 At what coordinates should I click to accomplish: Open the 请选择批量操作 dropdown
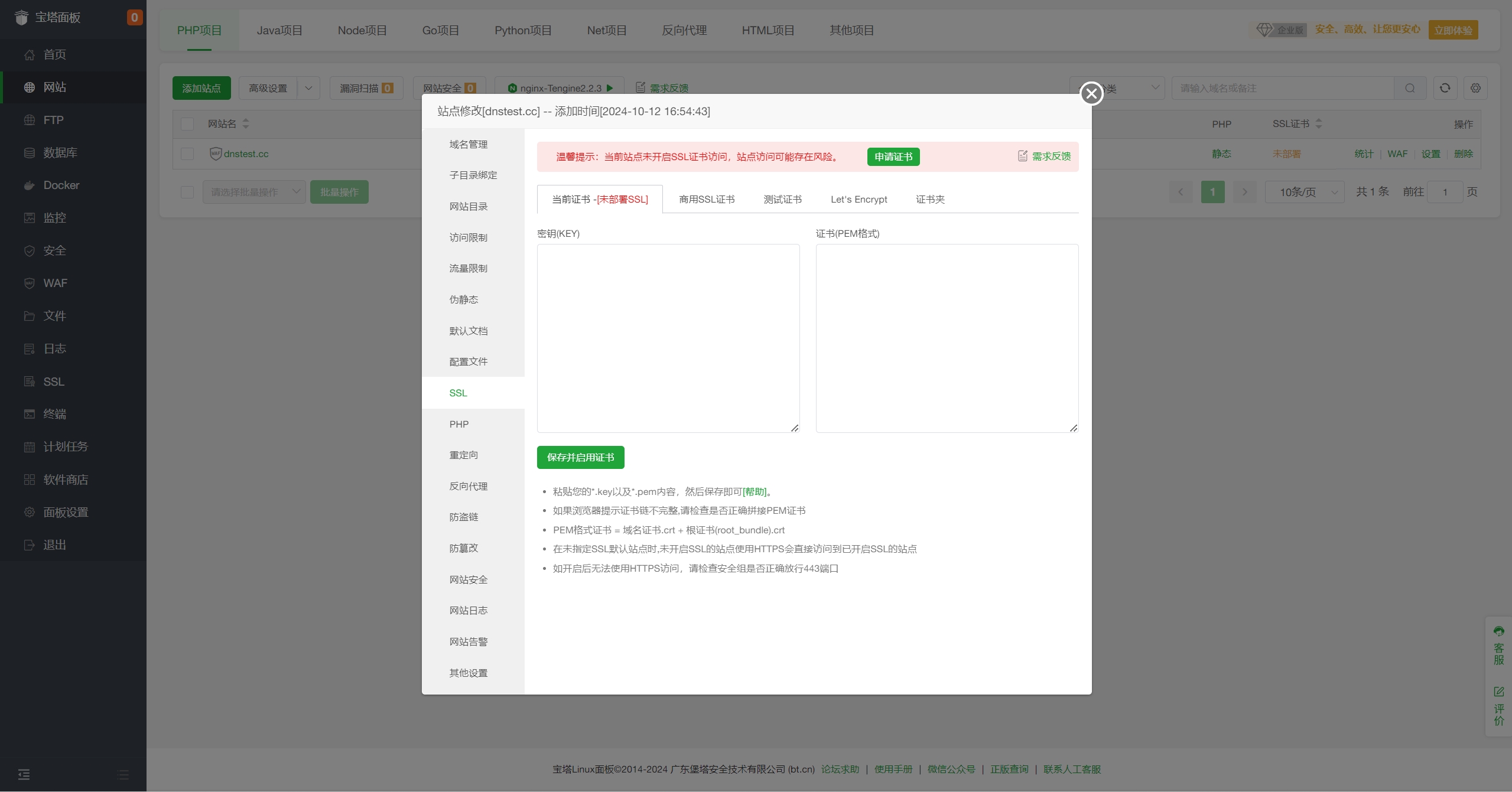click(x=254, y=192)
